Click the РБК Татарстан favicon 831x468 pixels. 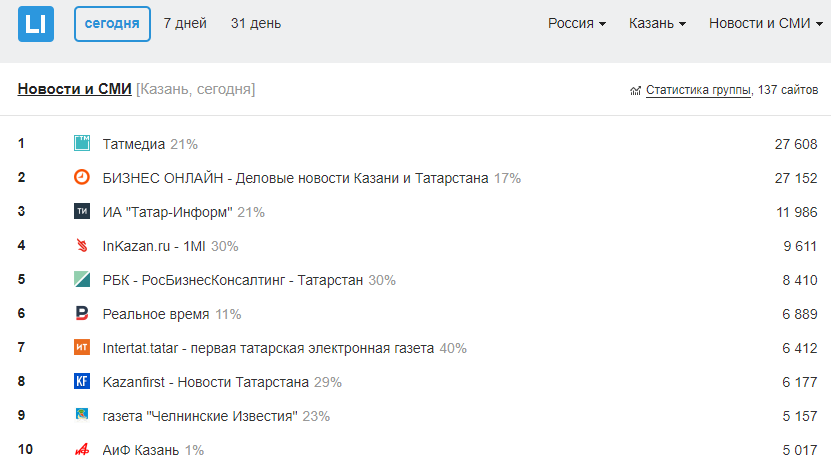pos(82,279)
